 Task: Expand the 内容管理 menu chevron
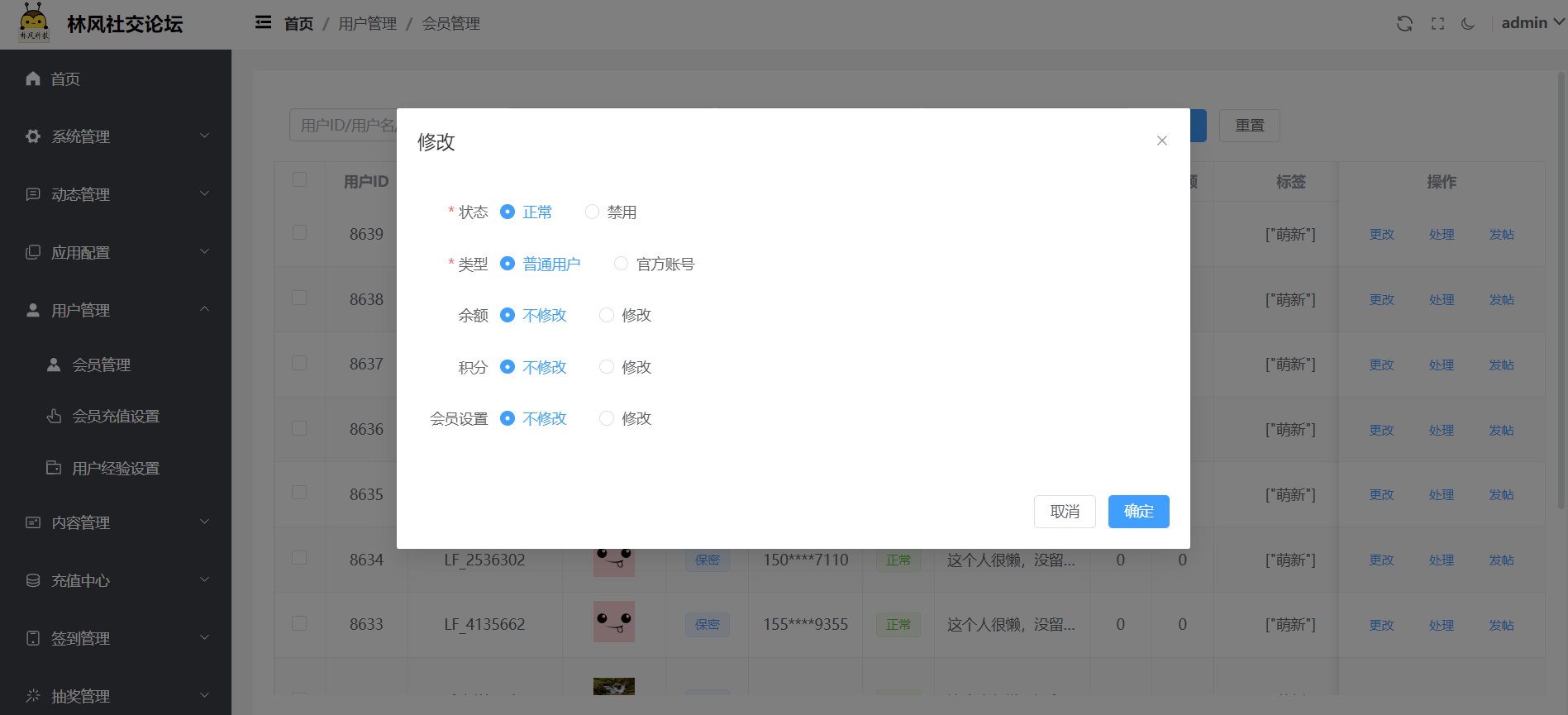pyautogui.click(x=204, y=522)
